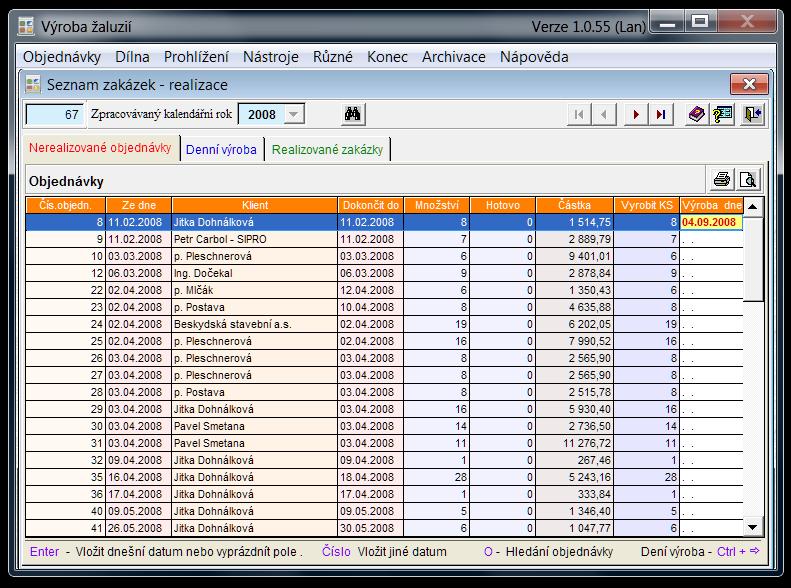Click the binoculars search icon

pos(352,114)
